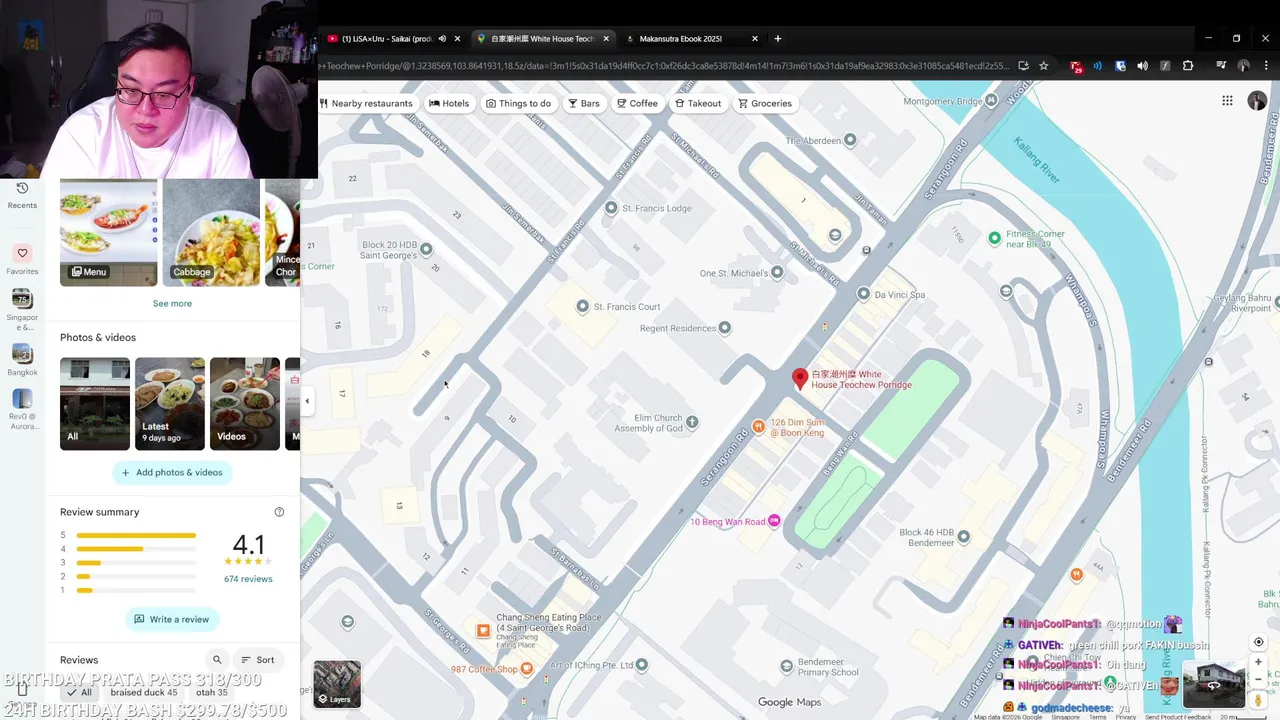Click the See more link
Image resolution: width=1280 pixels, height=720 pixels.
[172, 303]
